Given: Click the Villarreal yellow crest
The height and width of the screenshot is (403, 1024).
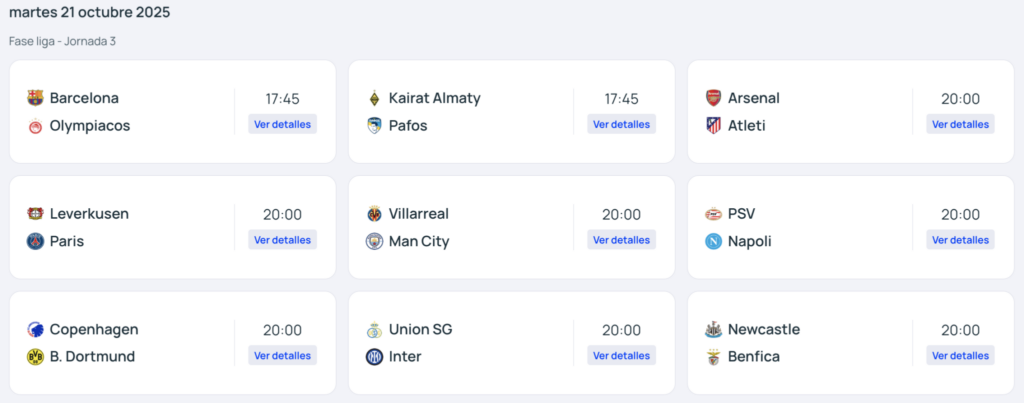Looking at the screenshot, I should click(x=374, y=214).
